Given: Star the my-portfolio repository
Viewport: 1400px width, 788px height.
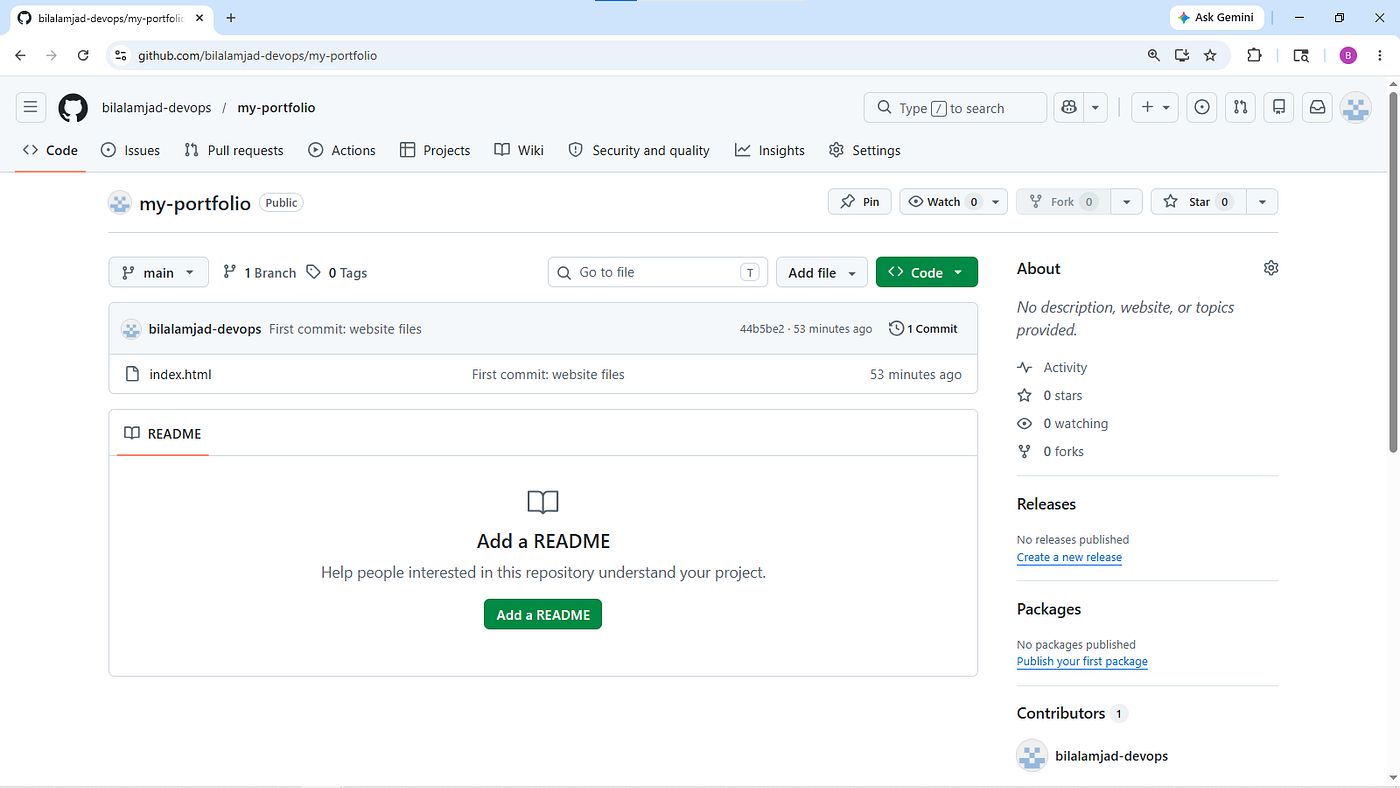Looking at the screenshot, I should pyautogui.click(x=1197, y=201).
